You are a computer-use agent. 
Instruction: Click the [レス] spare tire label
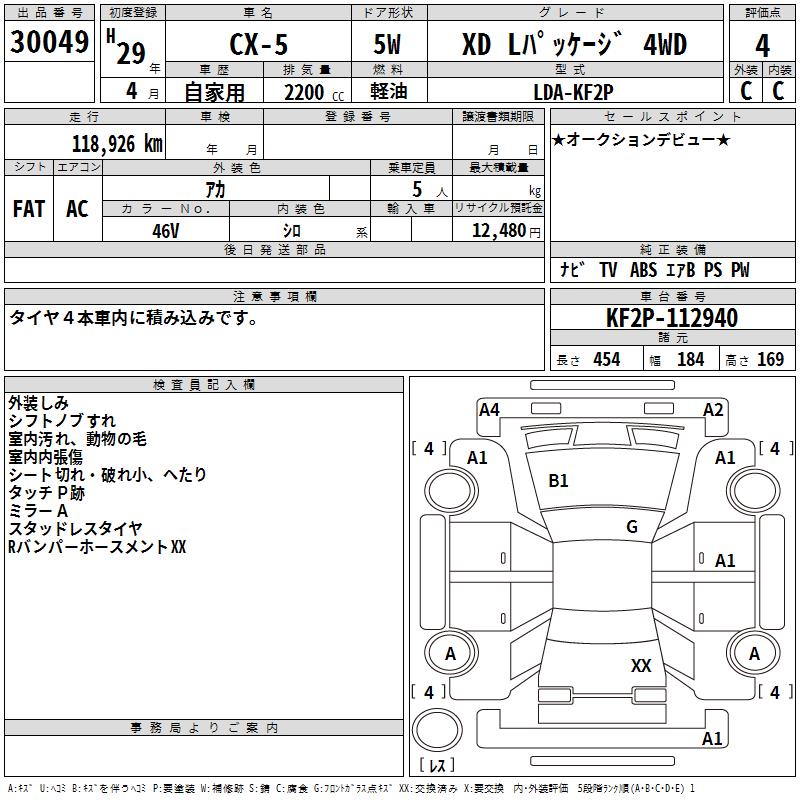click(x=437, y=764)
